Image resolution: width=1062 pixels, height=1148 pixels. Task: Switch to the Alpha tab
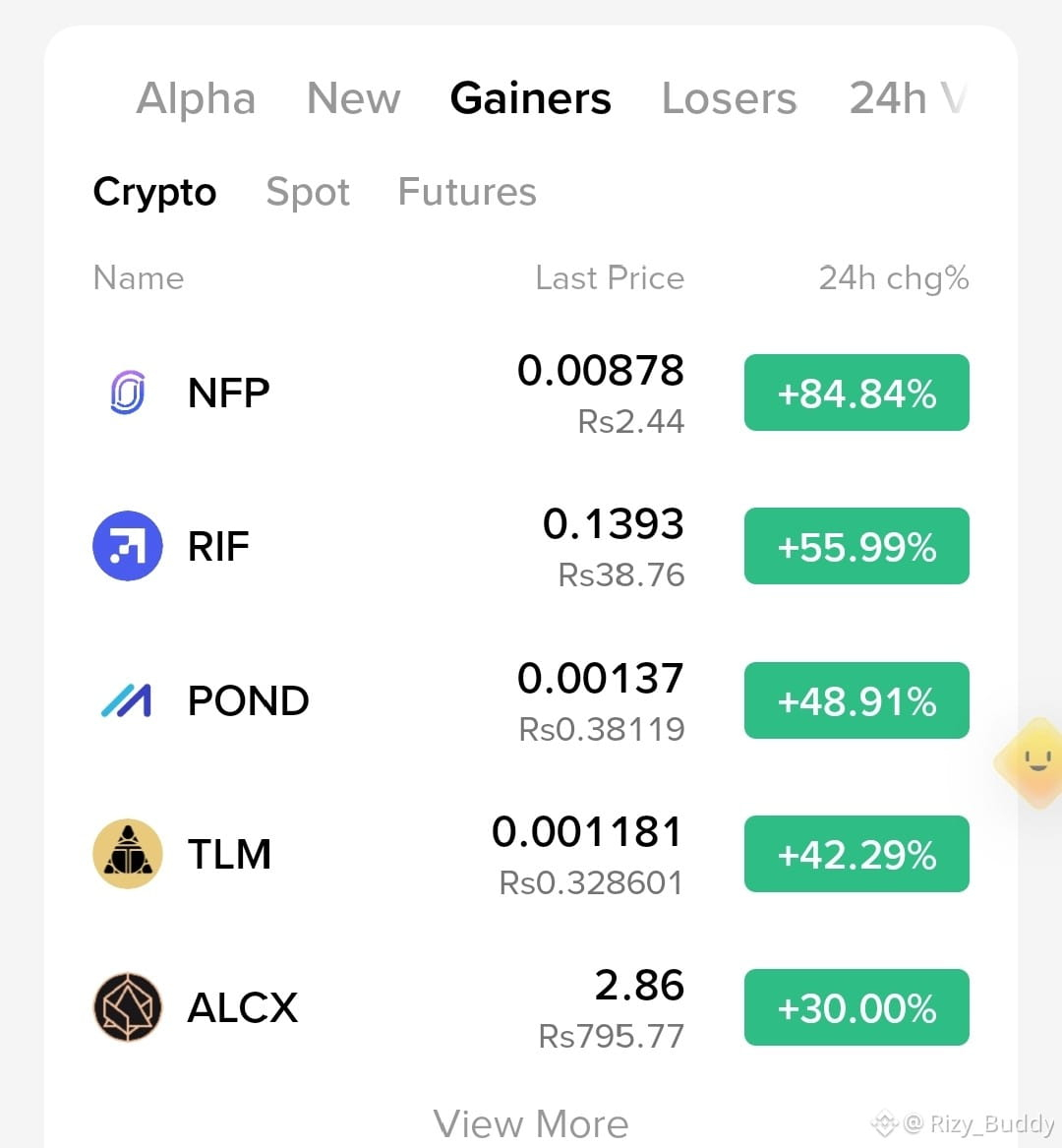[x=196, y=98]
